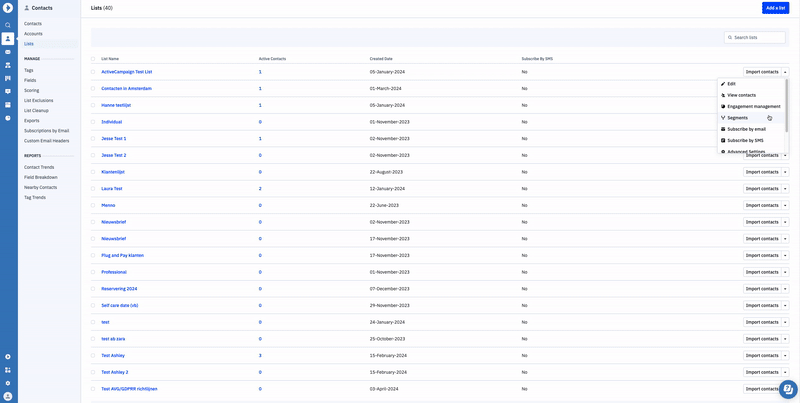Tick the Klantenlijst row checkbox
Image resolution: width=800 pixels, height=403 pixels.
(x=93, y=172)
